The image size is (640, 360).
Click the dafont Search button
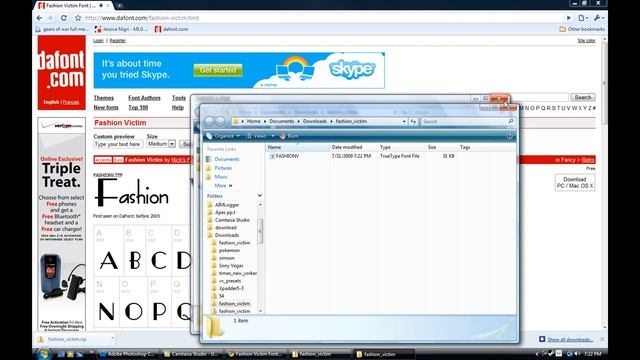pos(583,98)
